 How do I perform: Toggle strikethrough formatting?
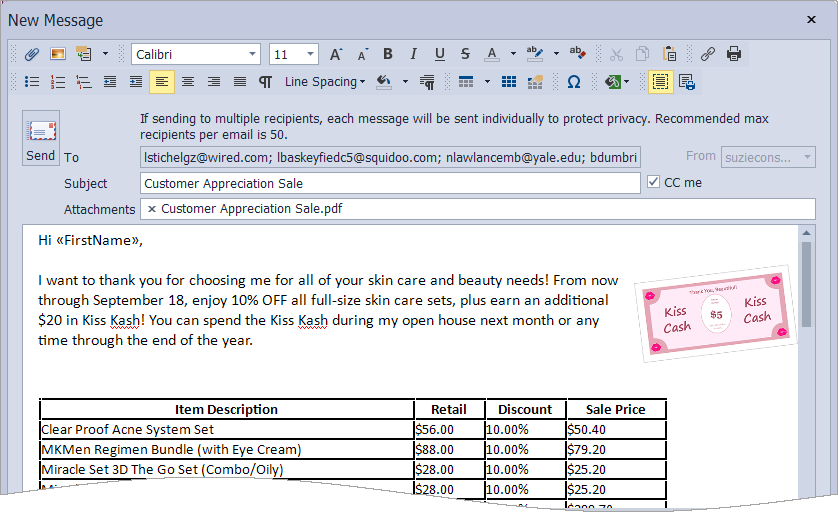point(465,54)
